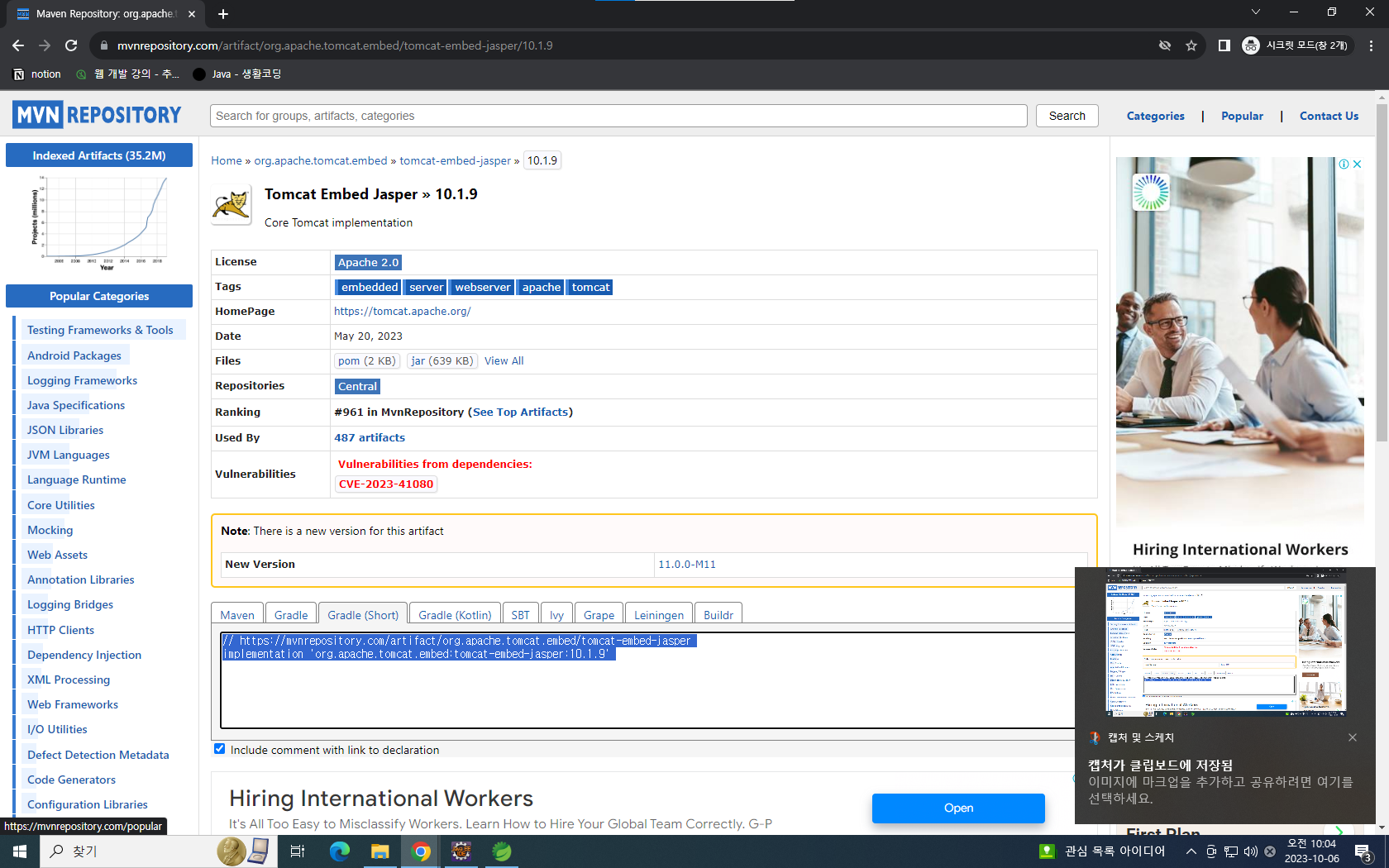The width and height of the screenshot is (1389, 868).
Task: Open Task View on taskbar
Action: [x=298, y=851]
